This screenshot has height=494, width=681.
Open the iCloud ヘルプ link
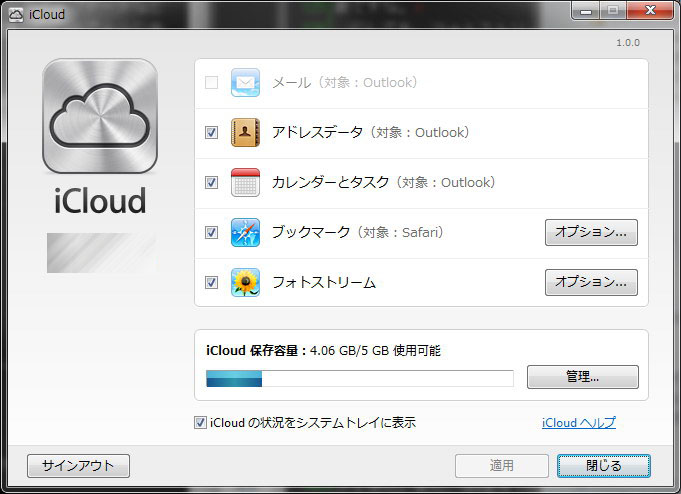(x=579, y=423)
